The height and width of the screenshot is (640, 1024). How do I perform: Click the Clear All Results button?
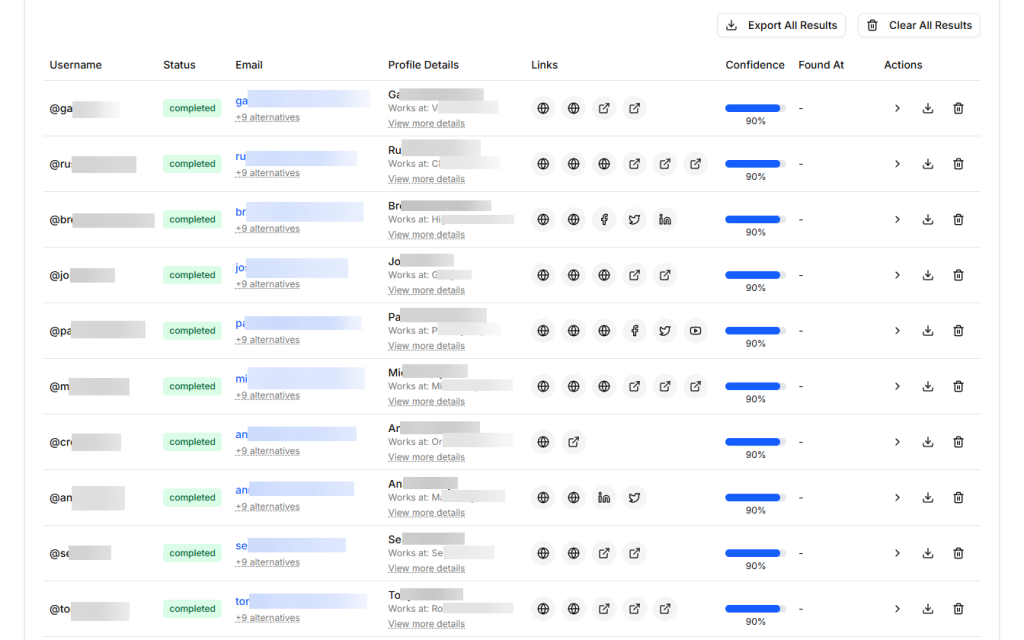pos(919,25)
